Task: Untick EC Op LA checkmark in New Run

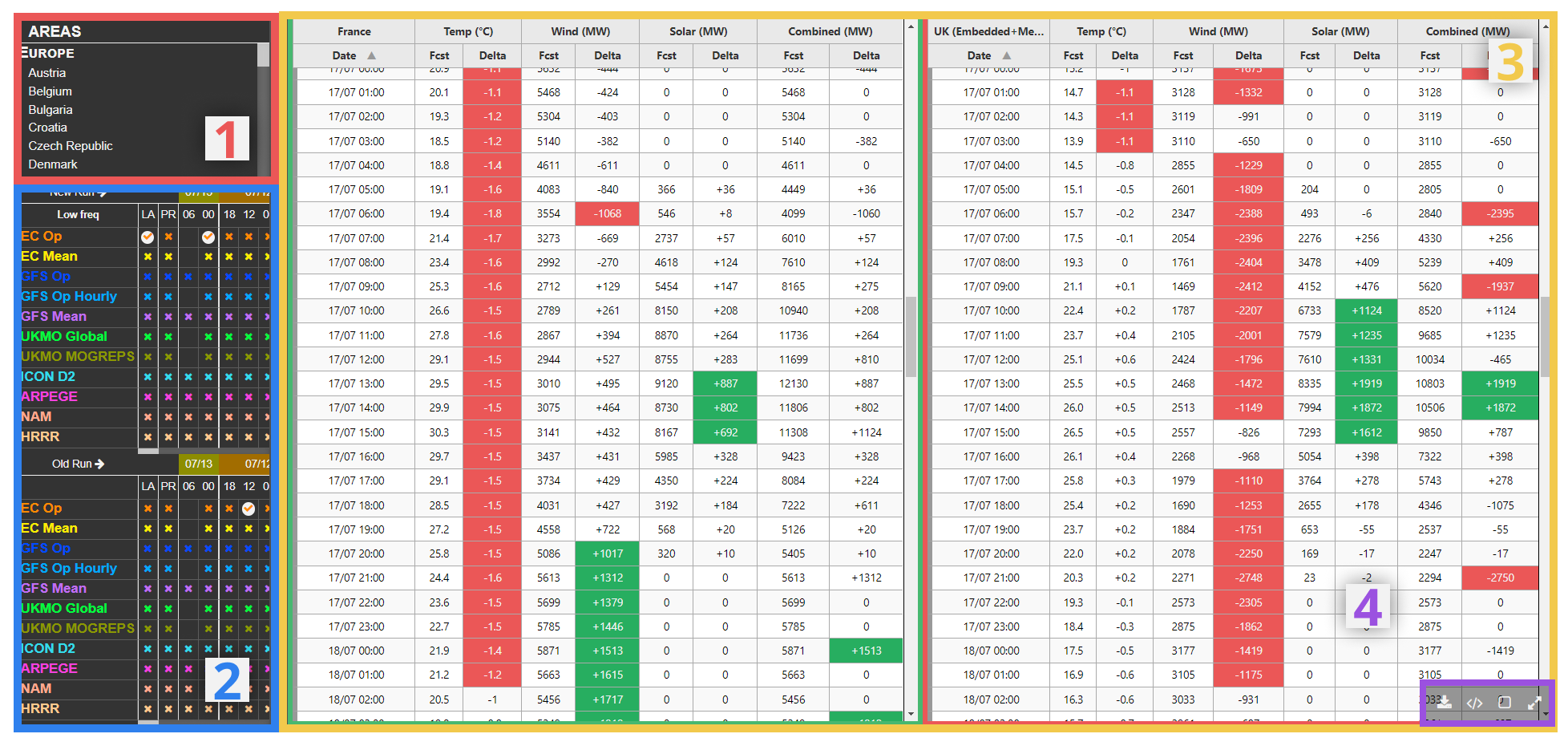Action: coord(148,237)
